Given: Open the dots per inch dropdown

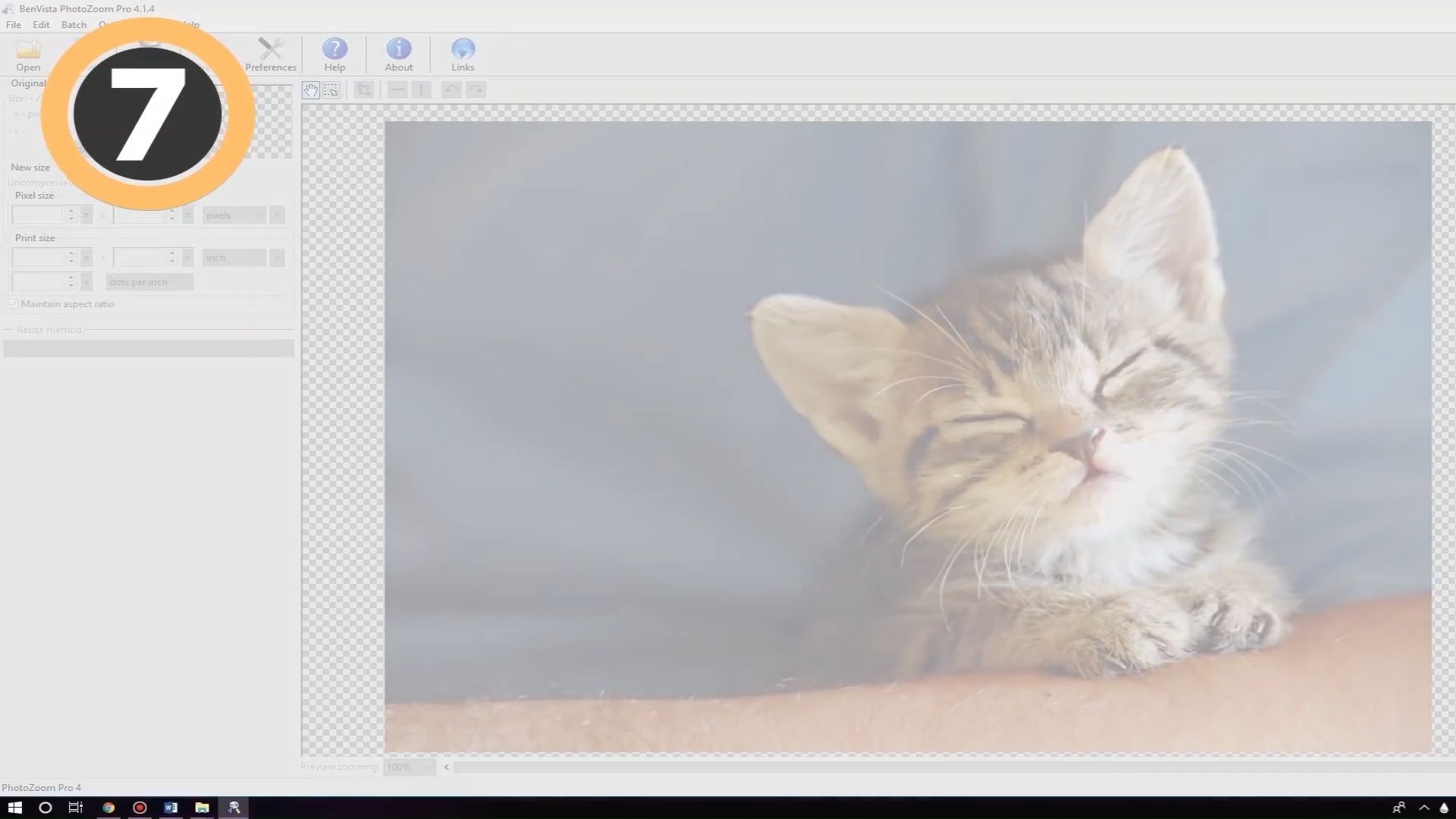Looking at the screenshot, I should [149, 282].
